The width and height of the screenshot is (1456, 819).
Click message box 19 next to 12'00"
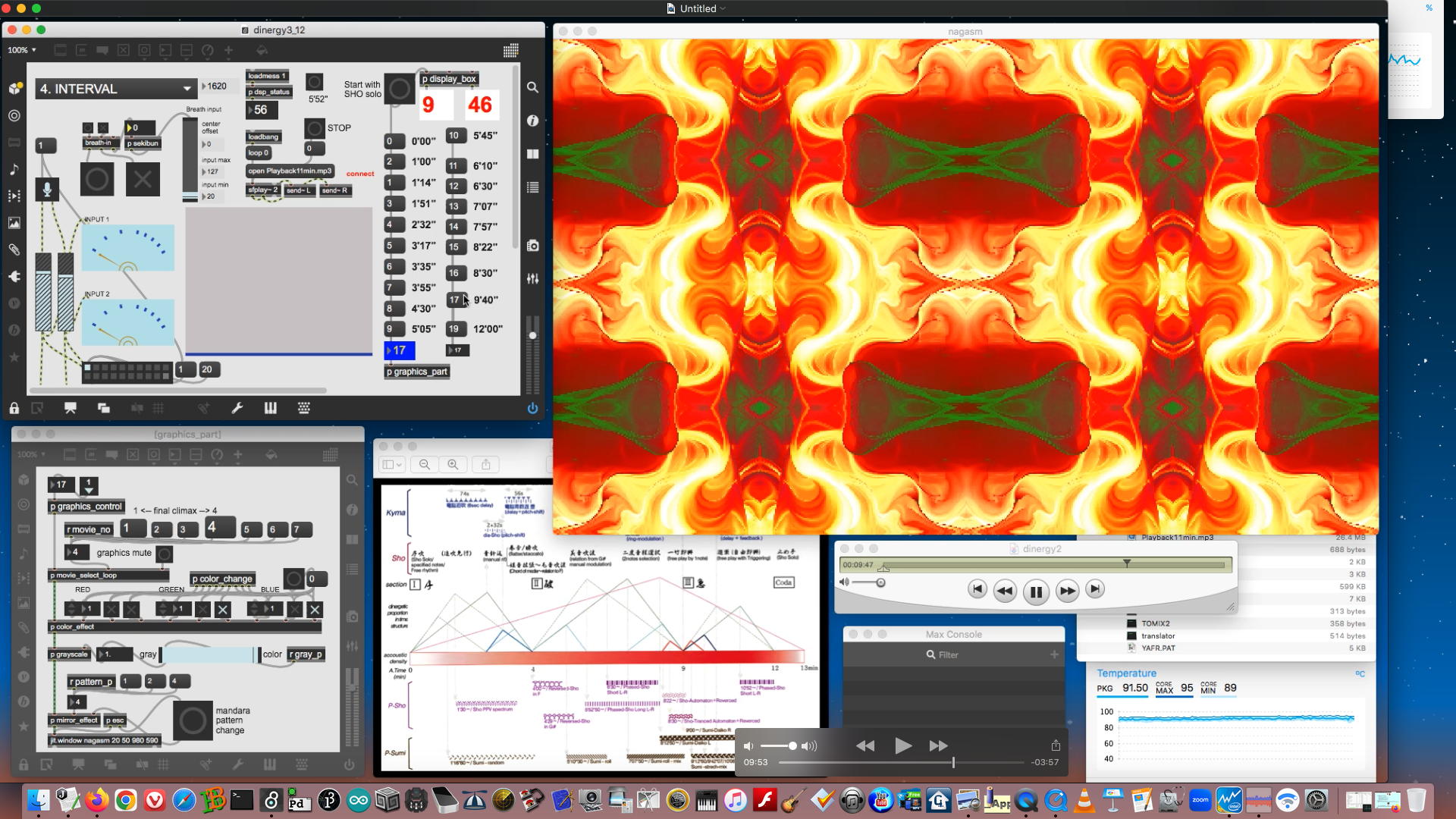point(454,328)
